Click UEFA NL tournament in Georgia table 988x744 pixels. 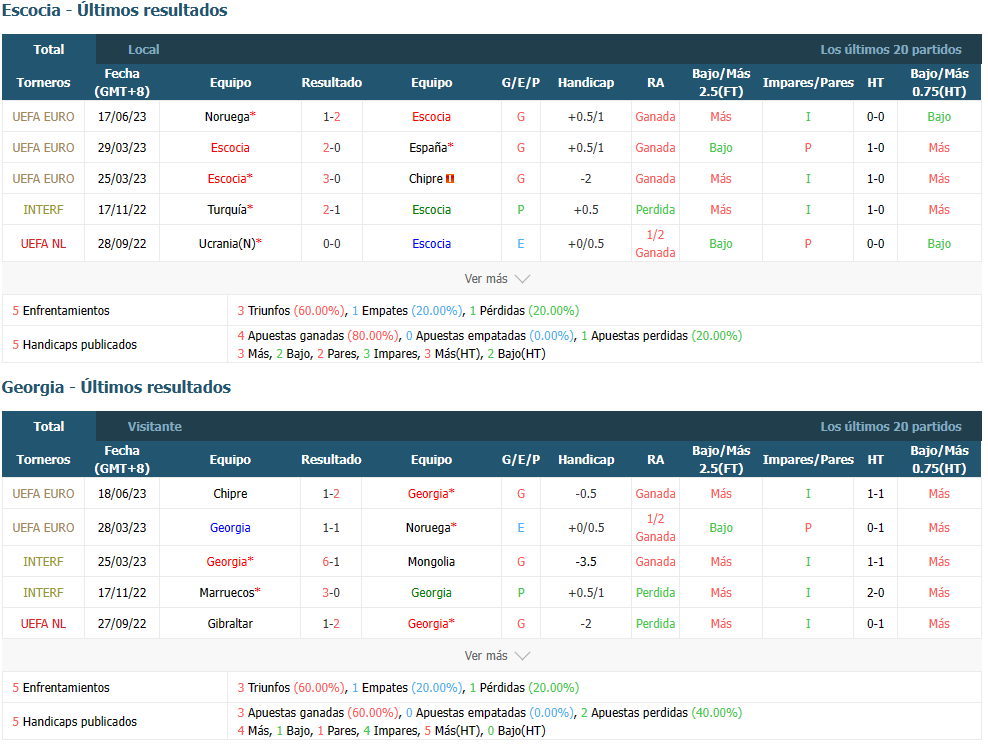click(x=43, y=624)
